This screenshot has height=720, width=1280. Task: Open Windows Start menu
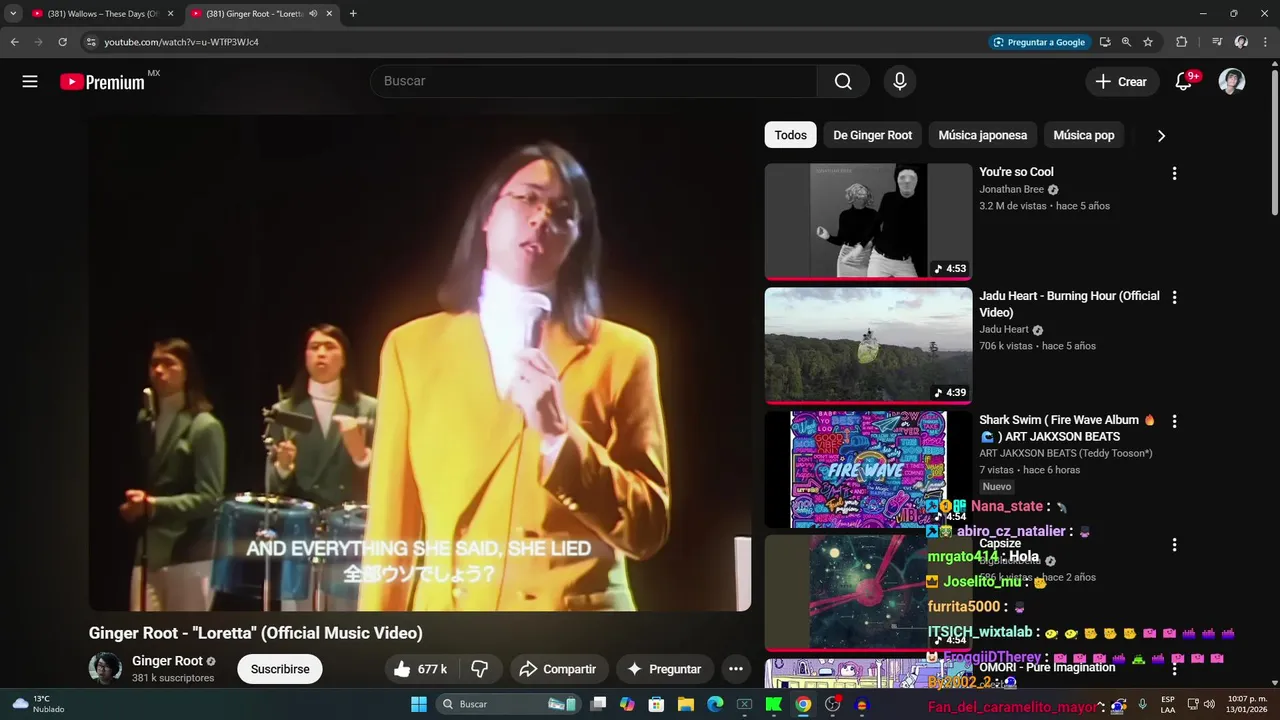(x=418, y=704)
